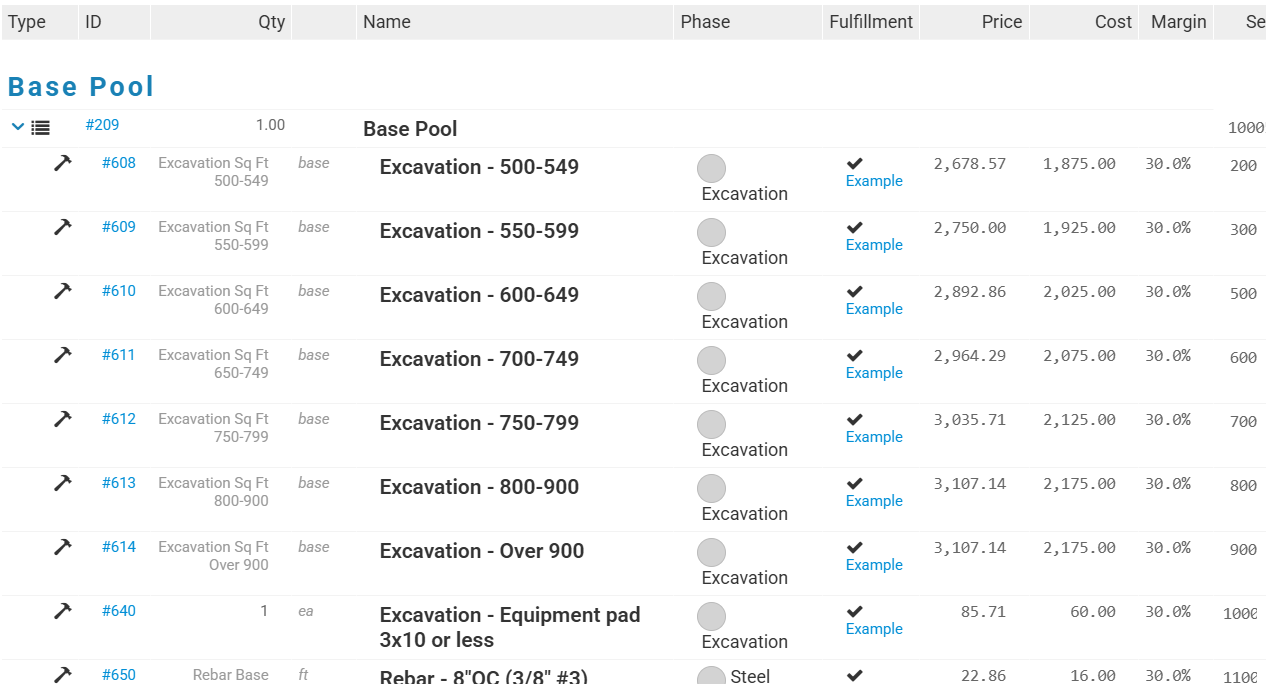Click hammer icon for item #613
This screenshot has width=1266, height=684.
click(x=63, y=483)
